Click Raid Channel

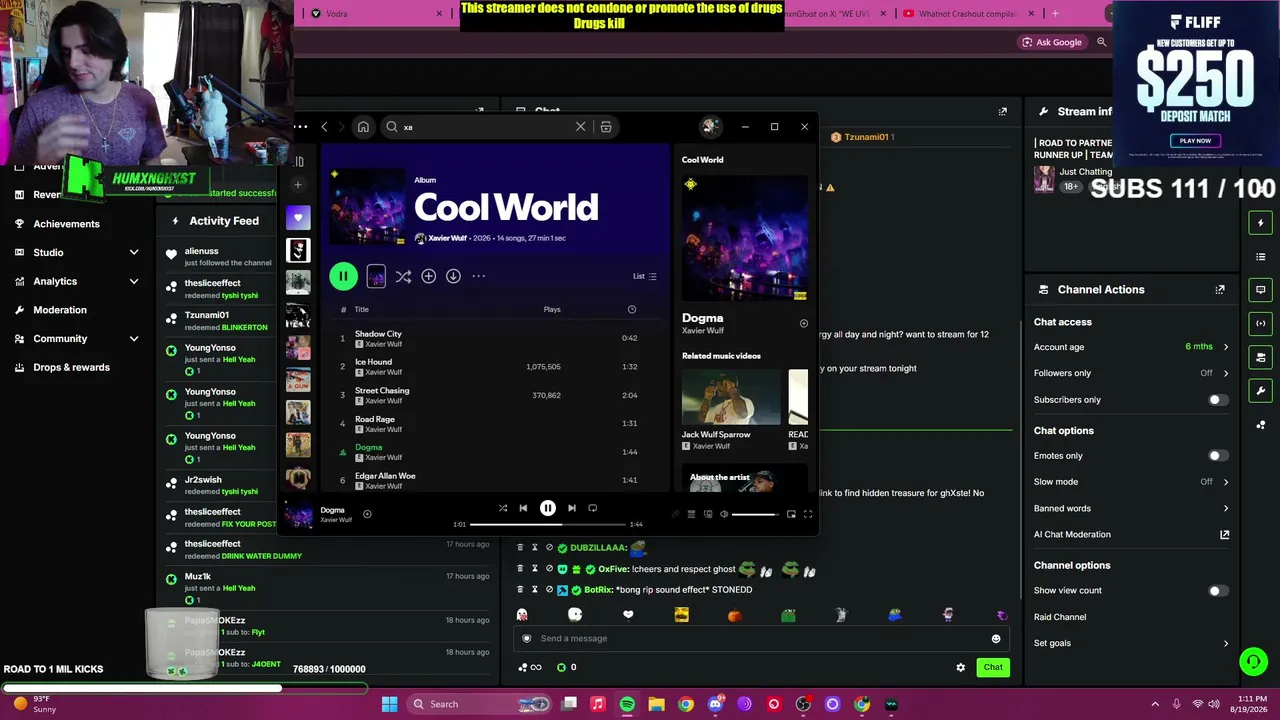(x=1059, y=617)
